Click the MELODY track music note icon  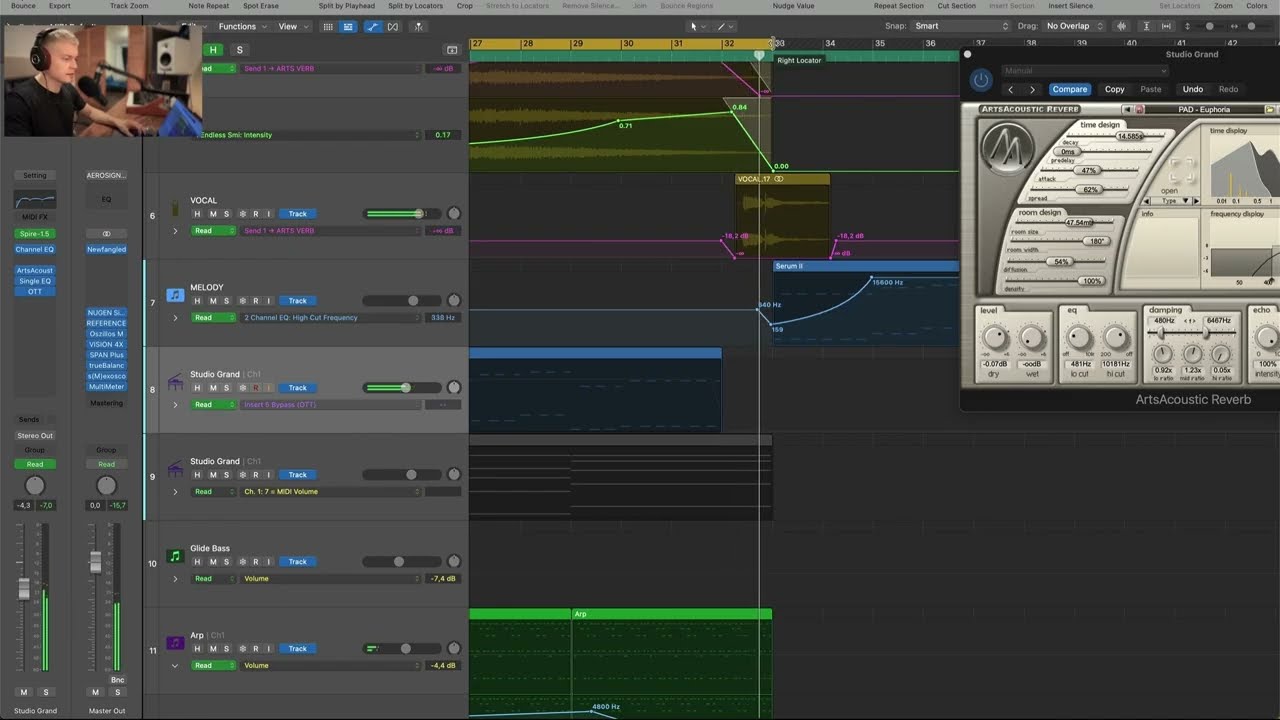[175, 295]
